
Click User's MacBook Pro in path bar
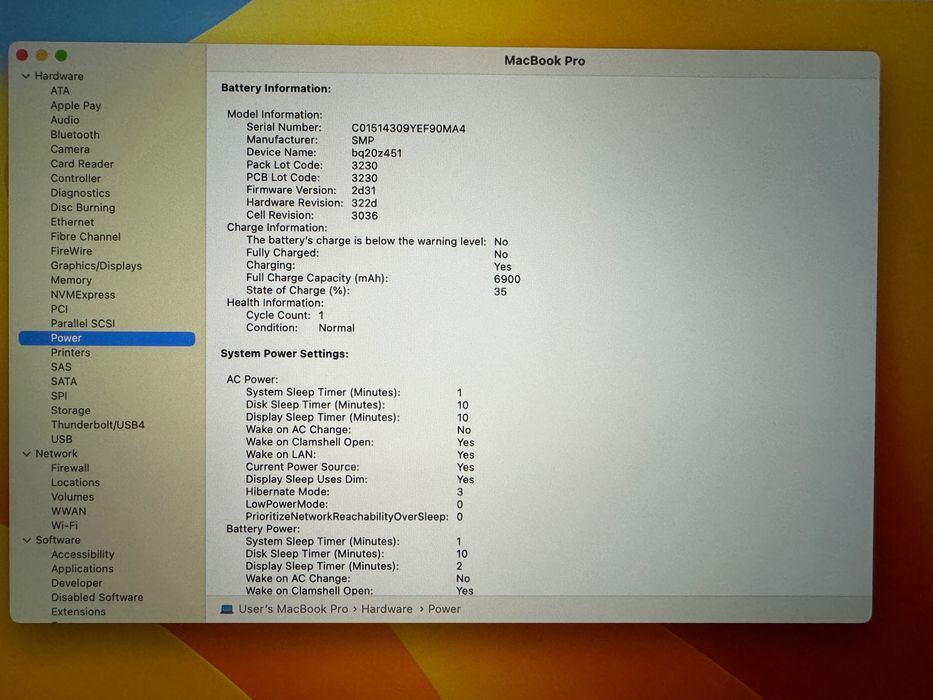[293, 609]
